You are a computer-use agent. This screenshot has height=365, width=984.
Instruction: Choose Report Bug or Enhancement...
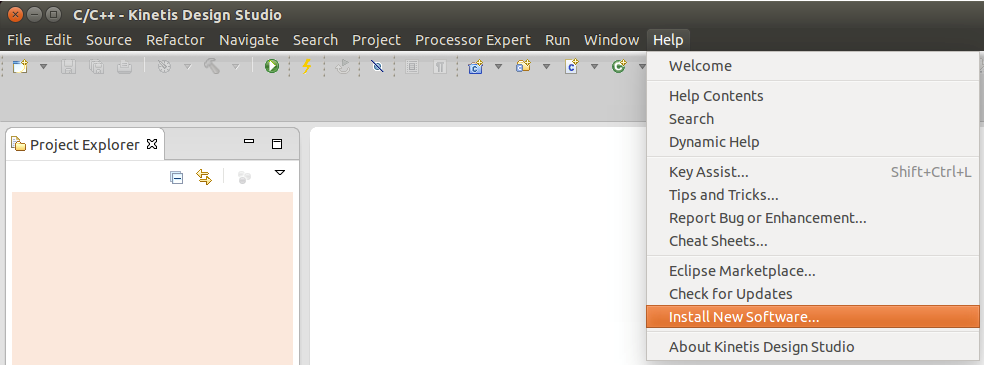coord(813,218)
